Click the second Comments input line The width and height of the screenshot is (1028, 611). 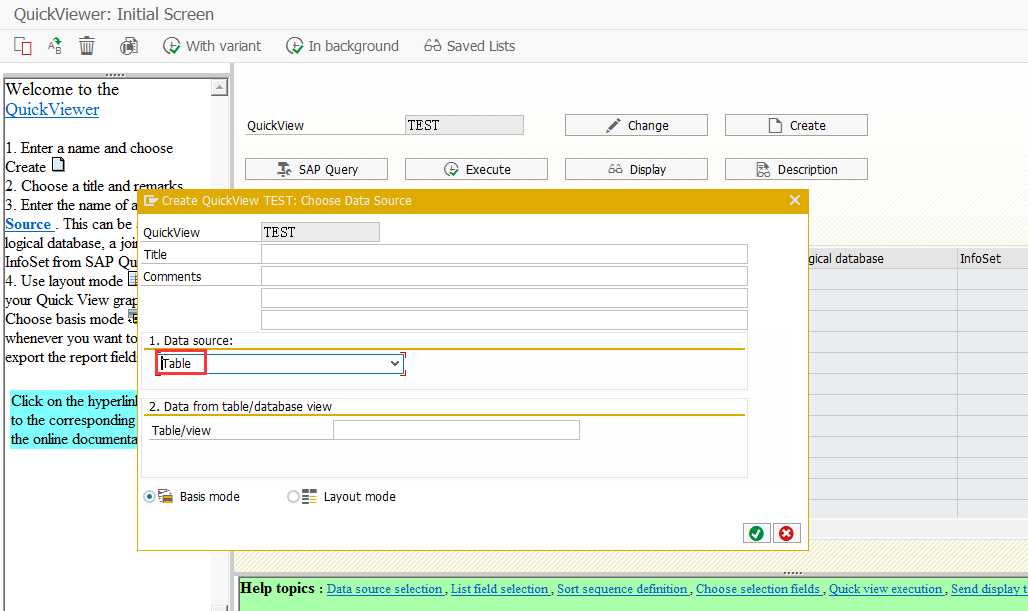coord(504,298)
